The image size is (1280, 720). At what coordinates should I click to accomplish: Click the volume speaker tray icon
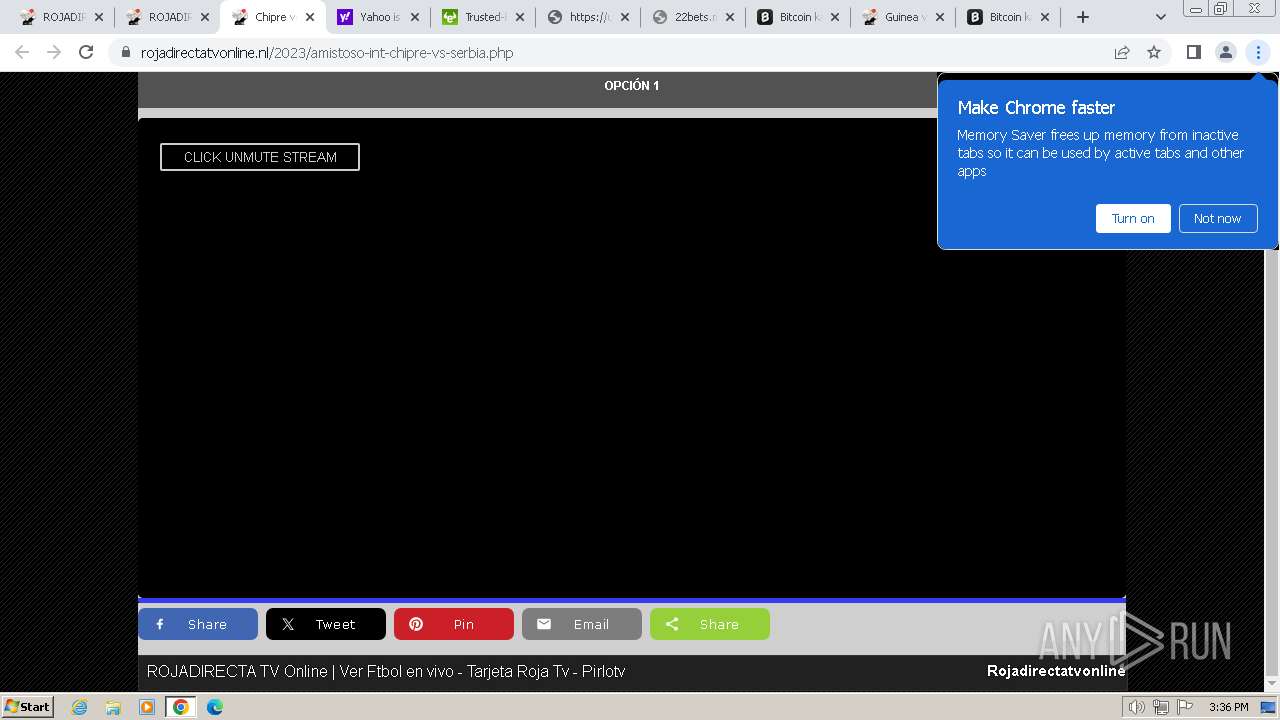1137,707
